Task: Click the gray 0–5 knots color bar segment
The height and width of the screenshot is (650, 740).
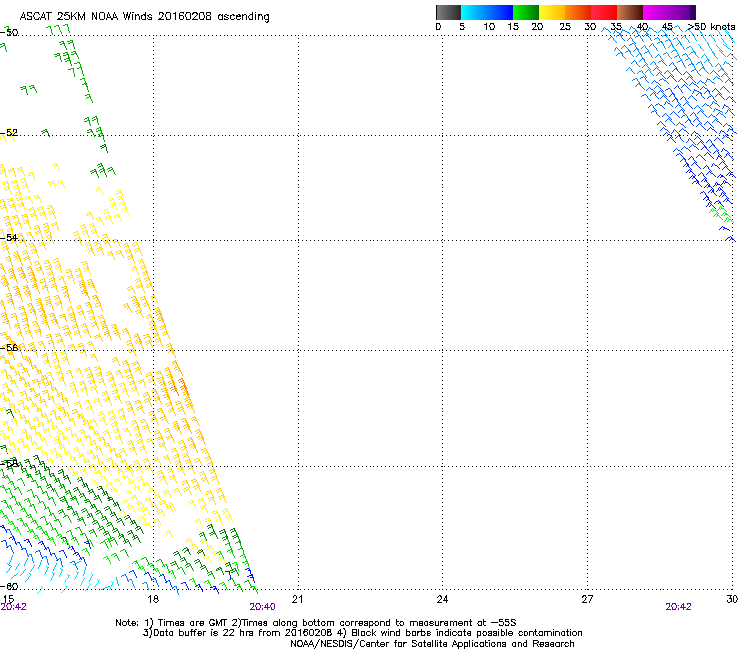Action: [448, 12]
